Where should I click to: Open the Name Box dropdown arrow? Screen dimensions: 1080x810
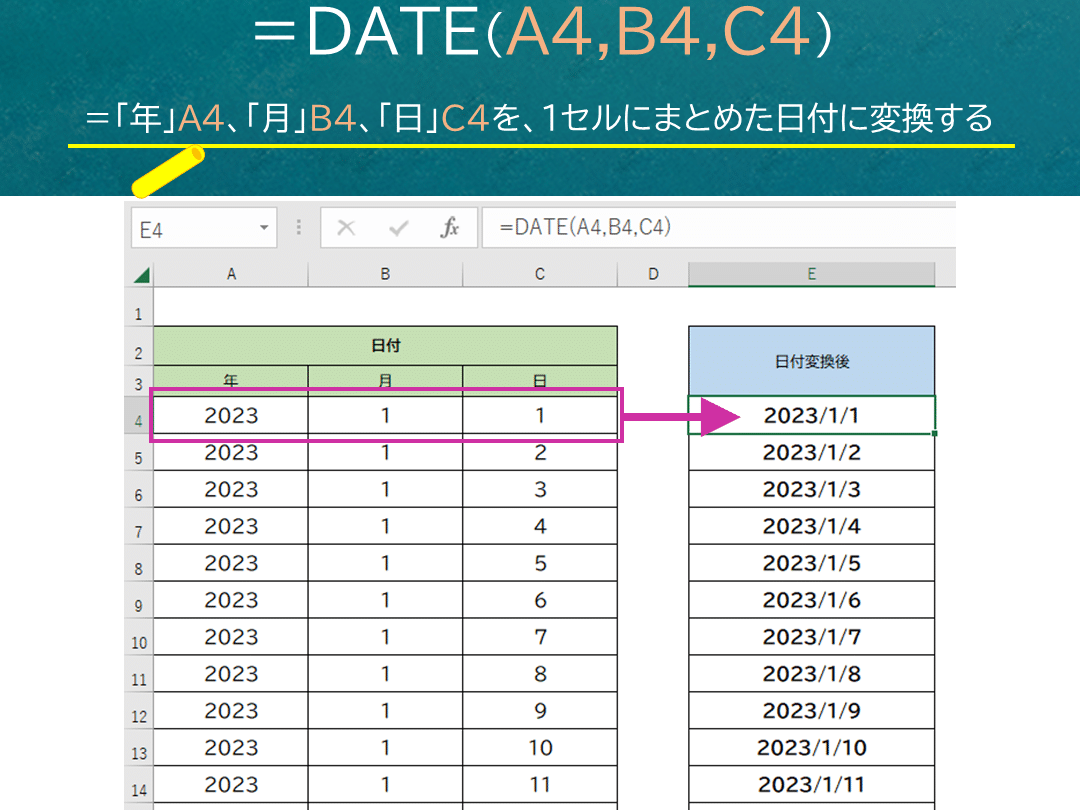pos(264,227)
